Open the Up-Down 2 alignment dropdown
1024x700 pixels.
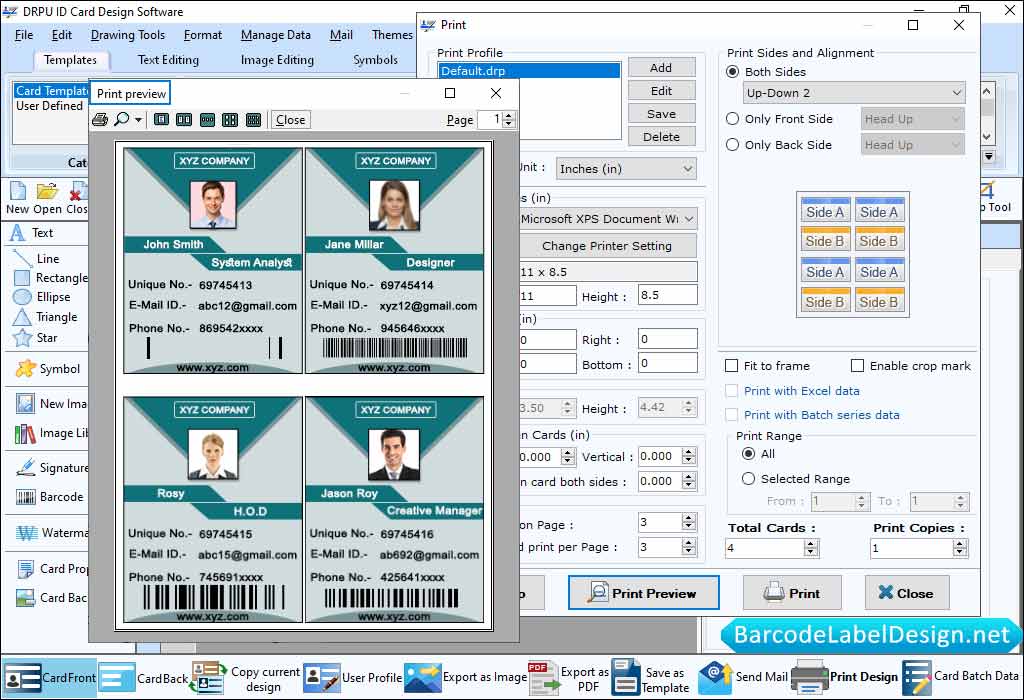tap(854, 93)
